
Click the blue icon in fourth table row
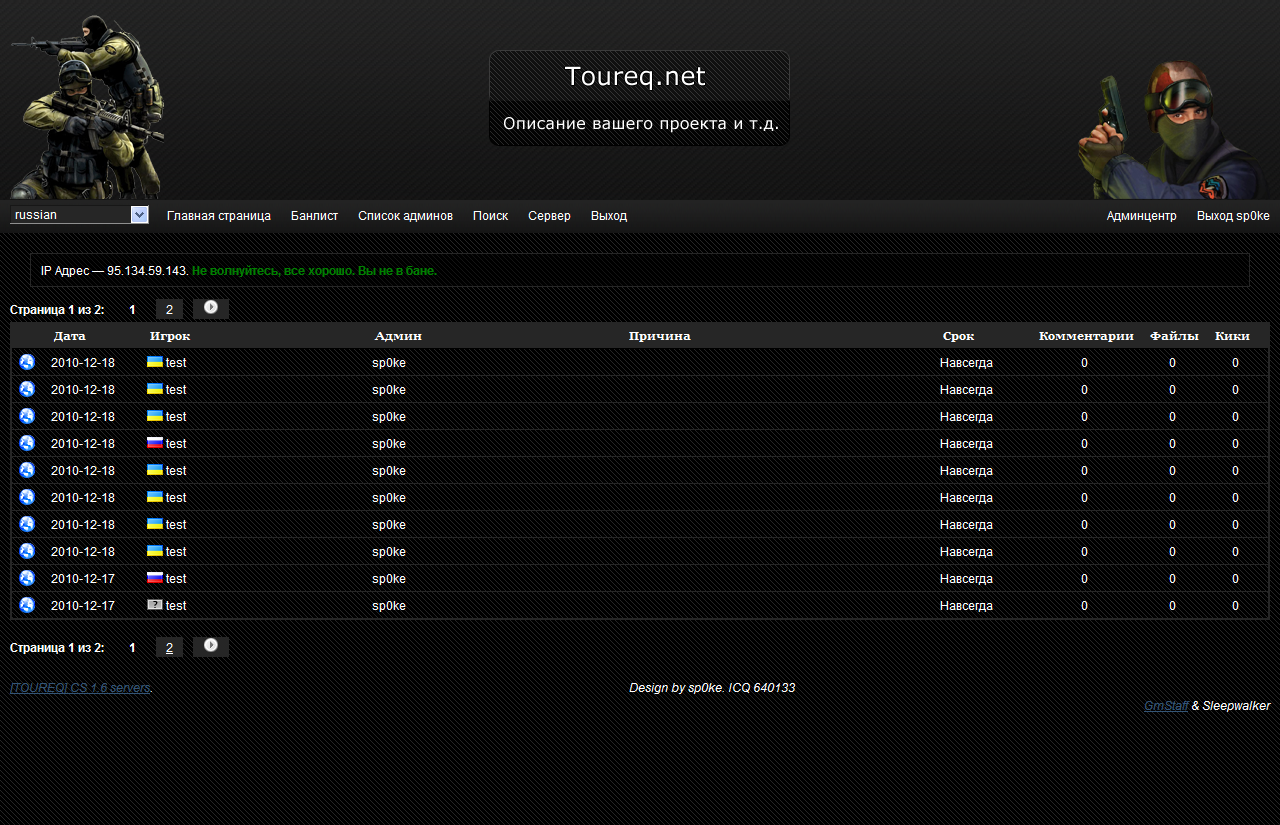click(27, 443)
